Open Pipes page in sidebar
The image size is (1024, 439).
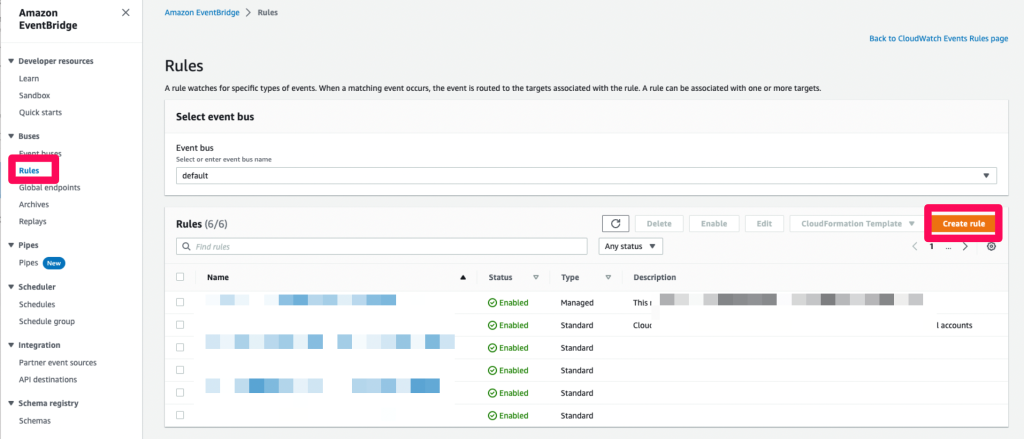[29, 263]
